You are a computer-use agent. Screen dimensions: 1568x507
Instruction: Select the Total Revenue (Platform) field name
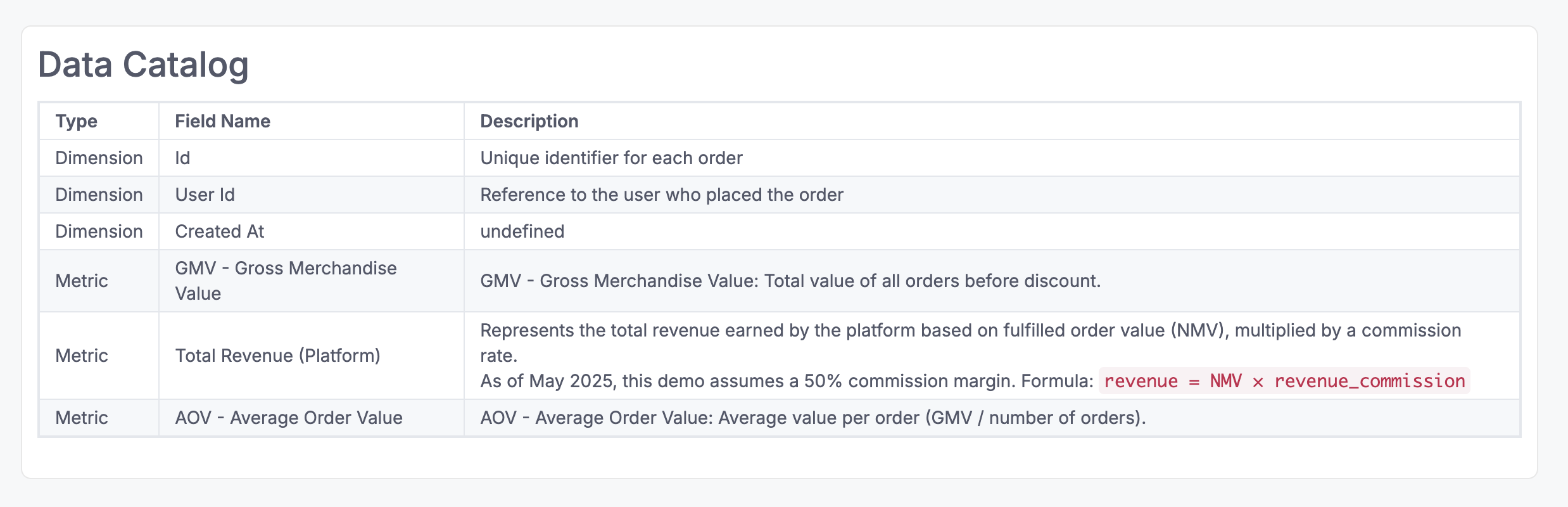(x=277, y=356)
